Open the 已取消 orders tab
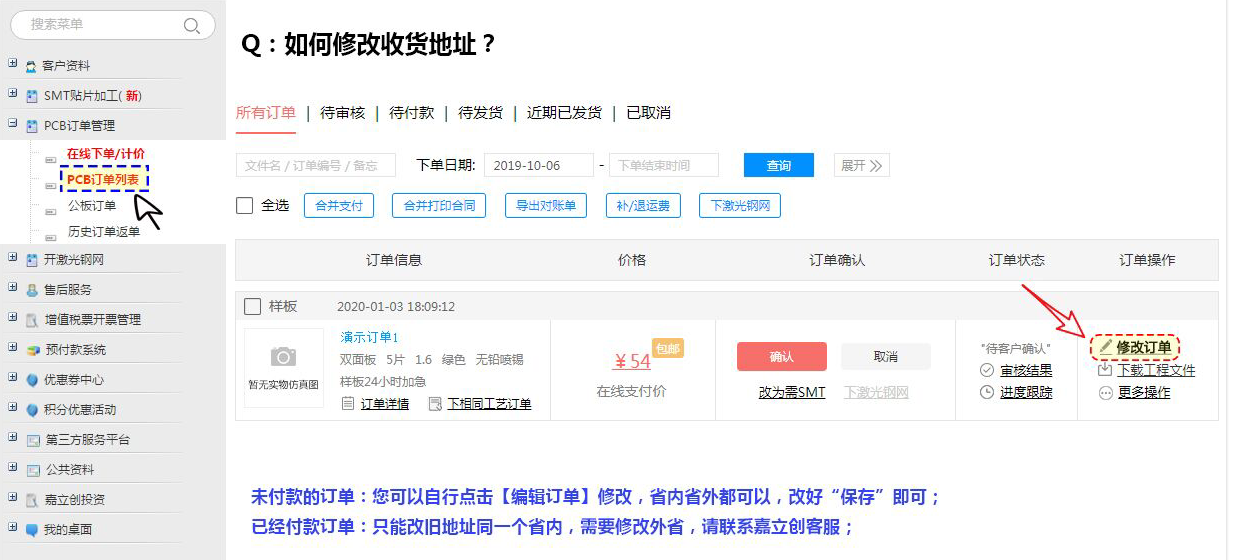Screen dimensions: 1233x560 (648, 113)
